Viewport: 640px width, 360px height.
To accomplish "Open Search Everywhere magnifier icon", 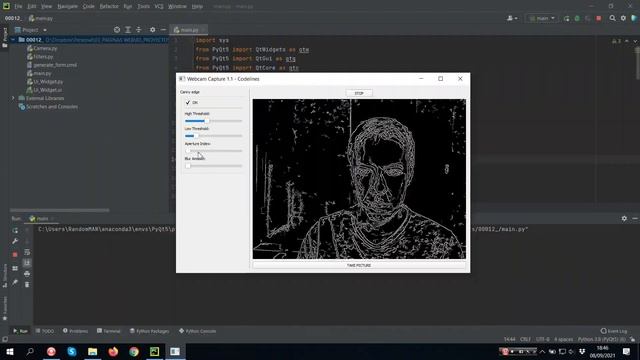I will [612, 18].
